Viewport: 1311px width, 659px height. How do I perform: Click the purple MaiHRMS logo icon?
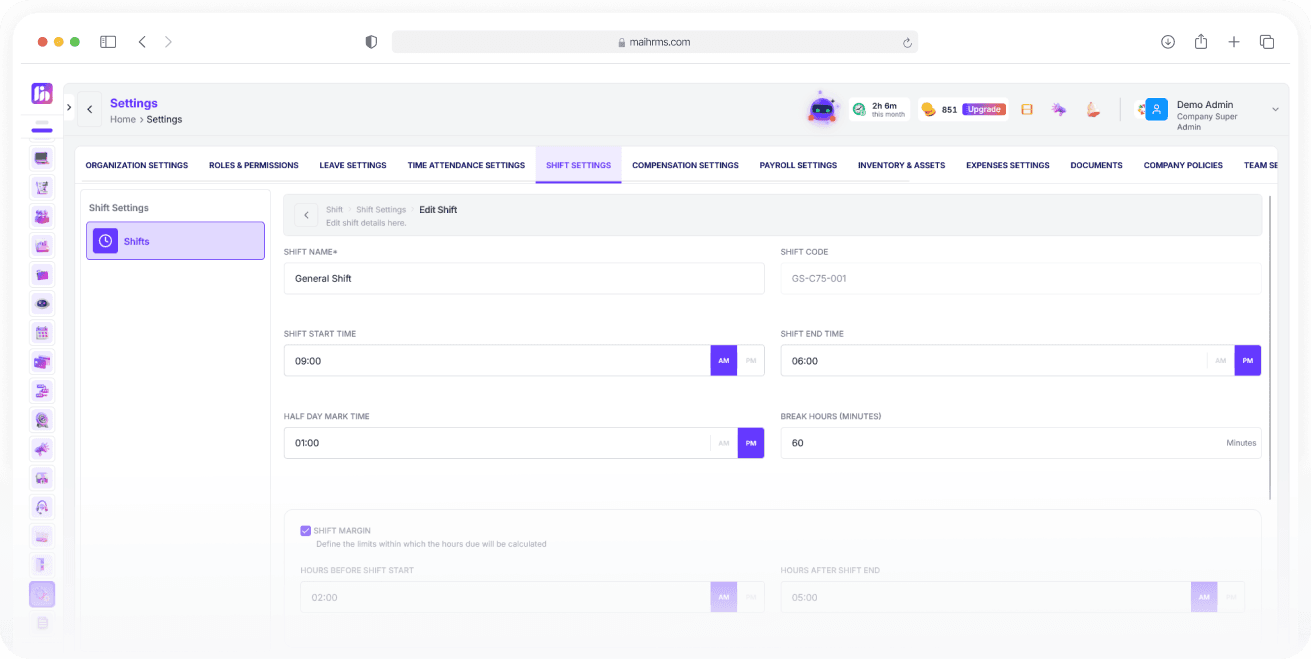42,94
